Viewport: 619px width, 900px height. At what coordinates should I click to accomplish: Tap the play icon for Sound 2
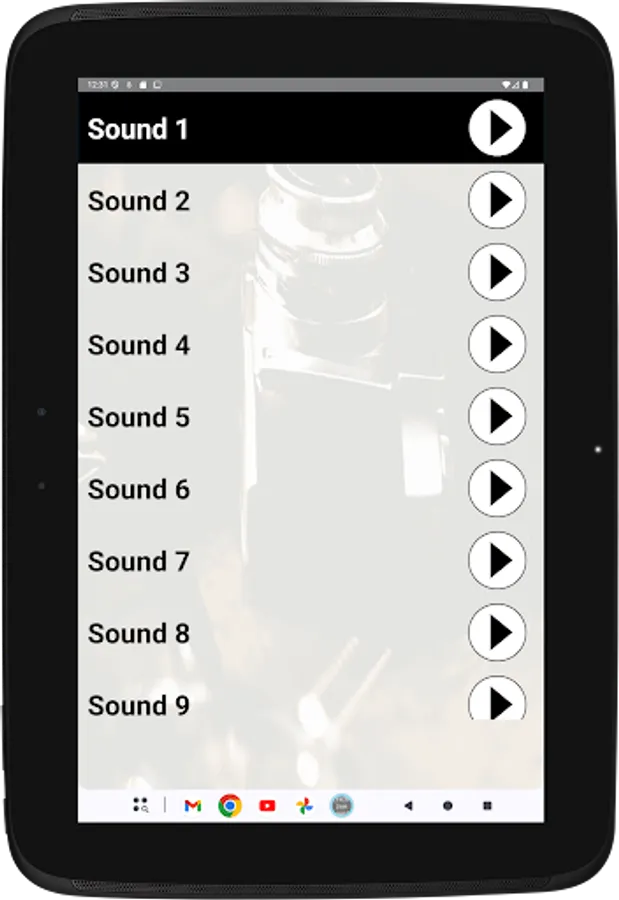(x=497, y=200)
